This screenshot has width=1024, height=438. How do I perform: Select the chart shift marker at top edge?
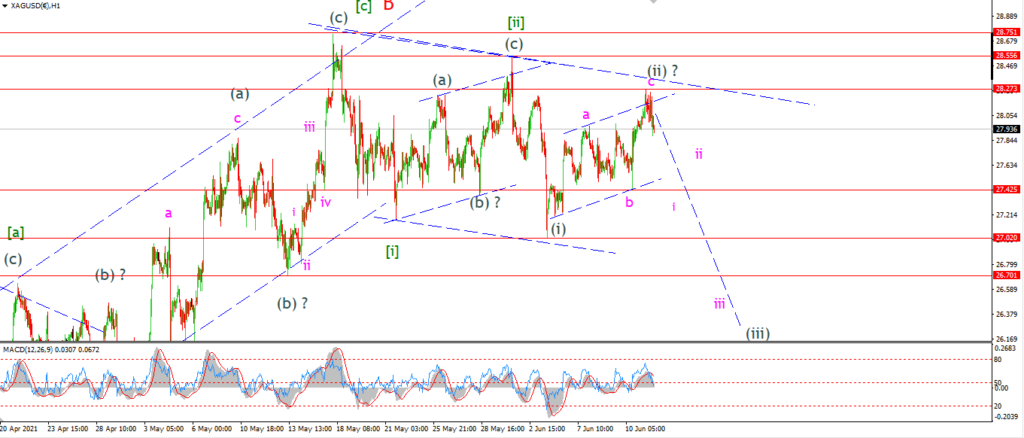click(x=655, y=1)
